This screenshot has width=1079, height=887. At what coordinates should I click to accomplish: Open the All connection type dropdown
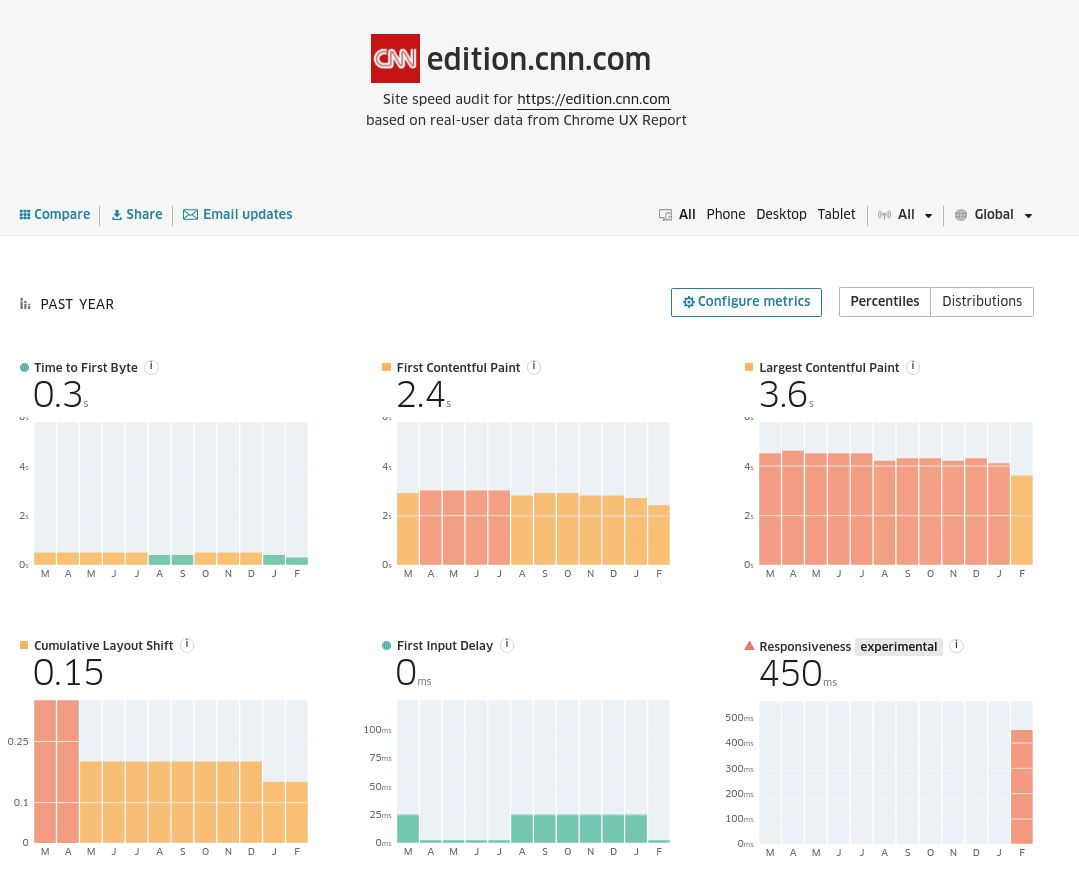[x=915, y=215]
